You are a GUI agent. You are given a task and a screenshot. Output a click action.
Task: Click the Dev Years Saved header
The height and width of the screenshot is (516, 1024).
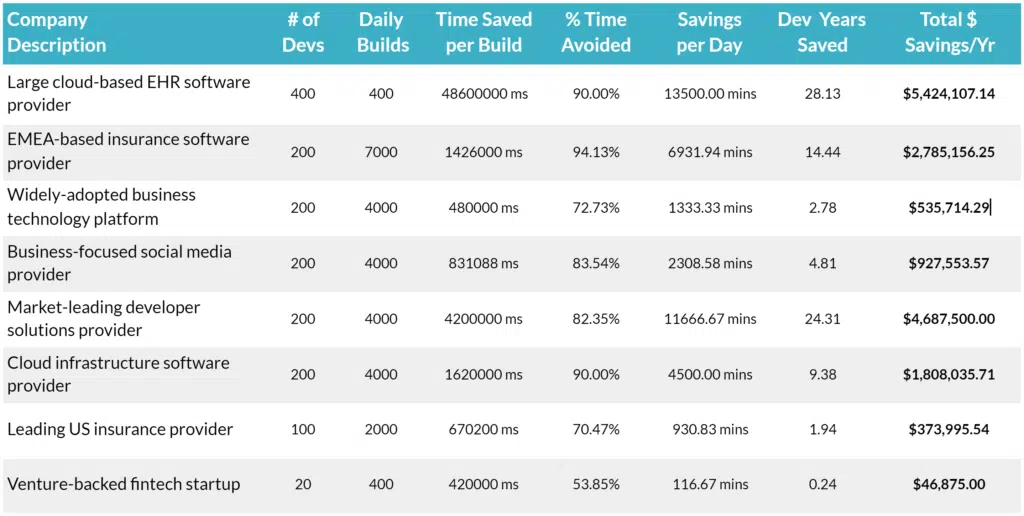(x=822, y=32)
